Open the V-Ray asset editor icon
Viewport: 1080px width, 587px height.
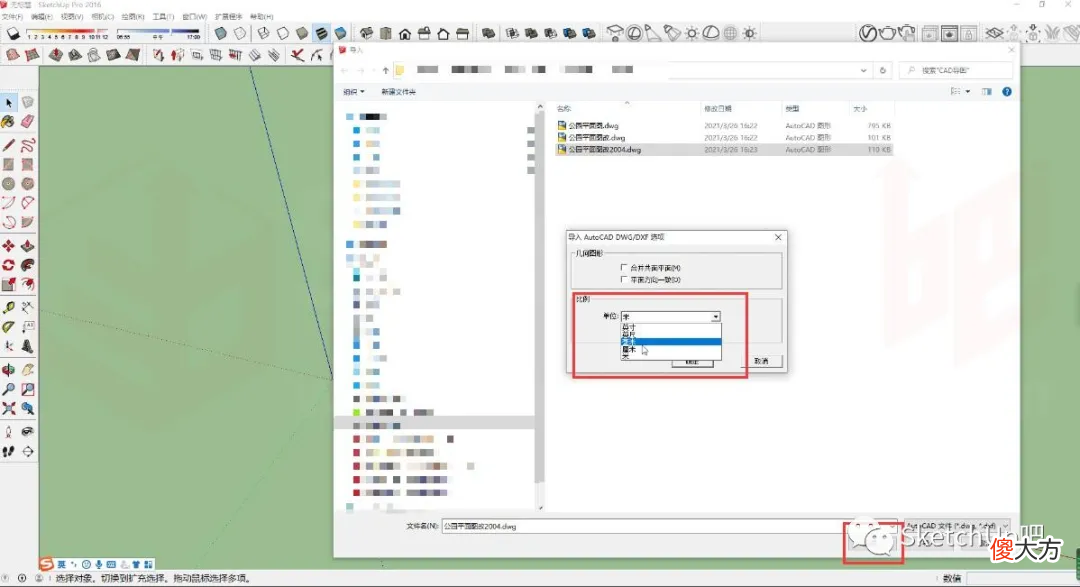click(868, 33)
